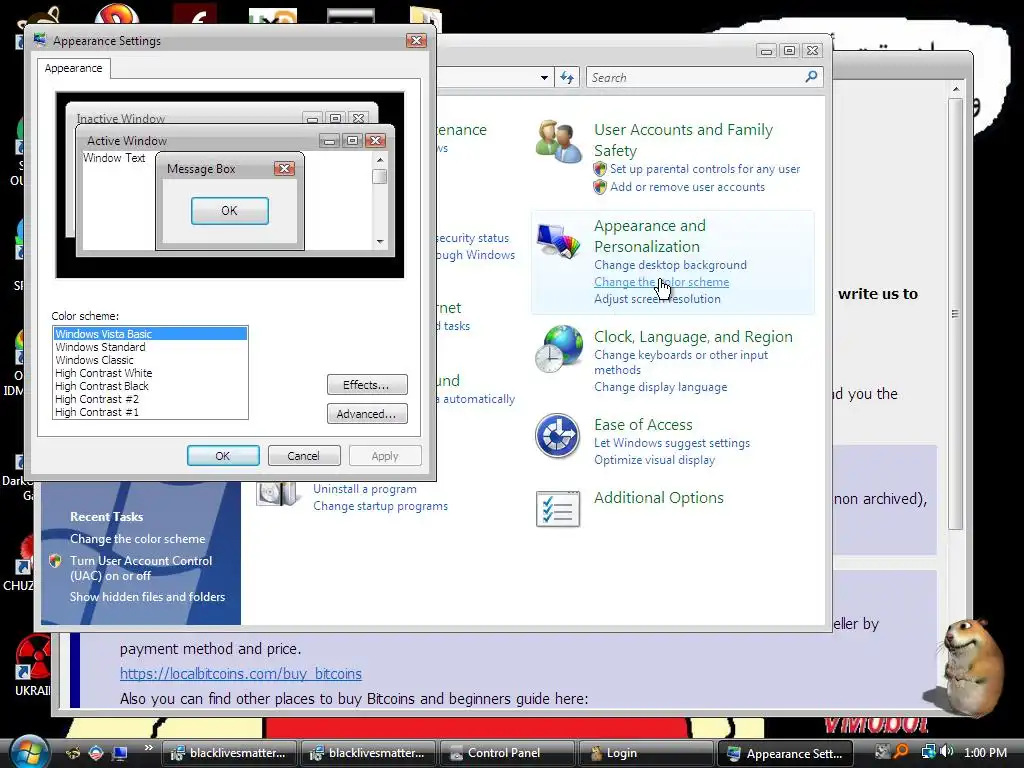Open the Windows Start orb
1024x768 pixels.
29,751
